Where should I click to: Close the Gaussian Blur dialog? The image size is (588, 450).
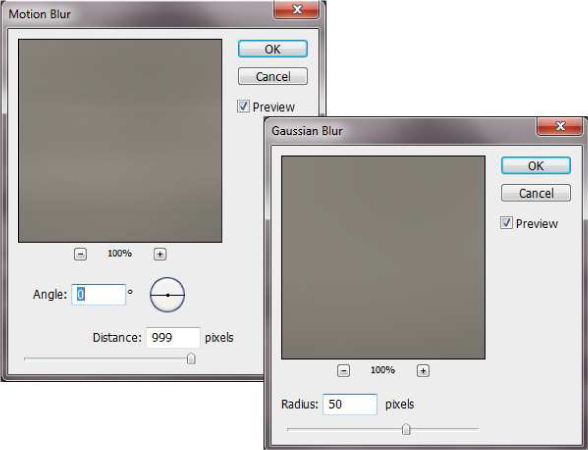pyautogui.click(x=560, y=126)
